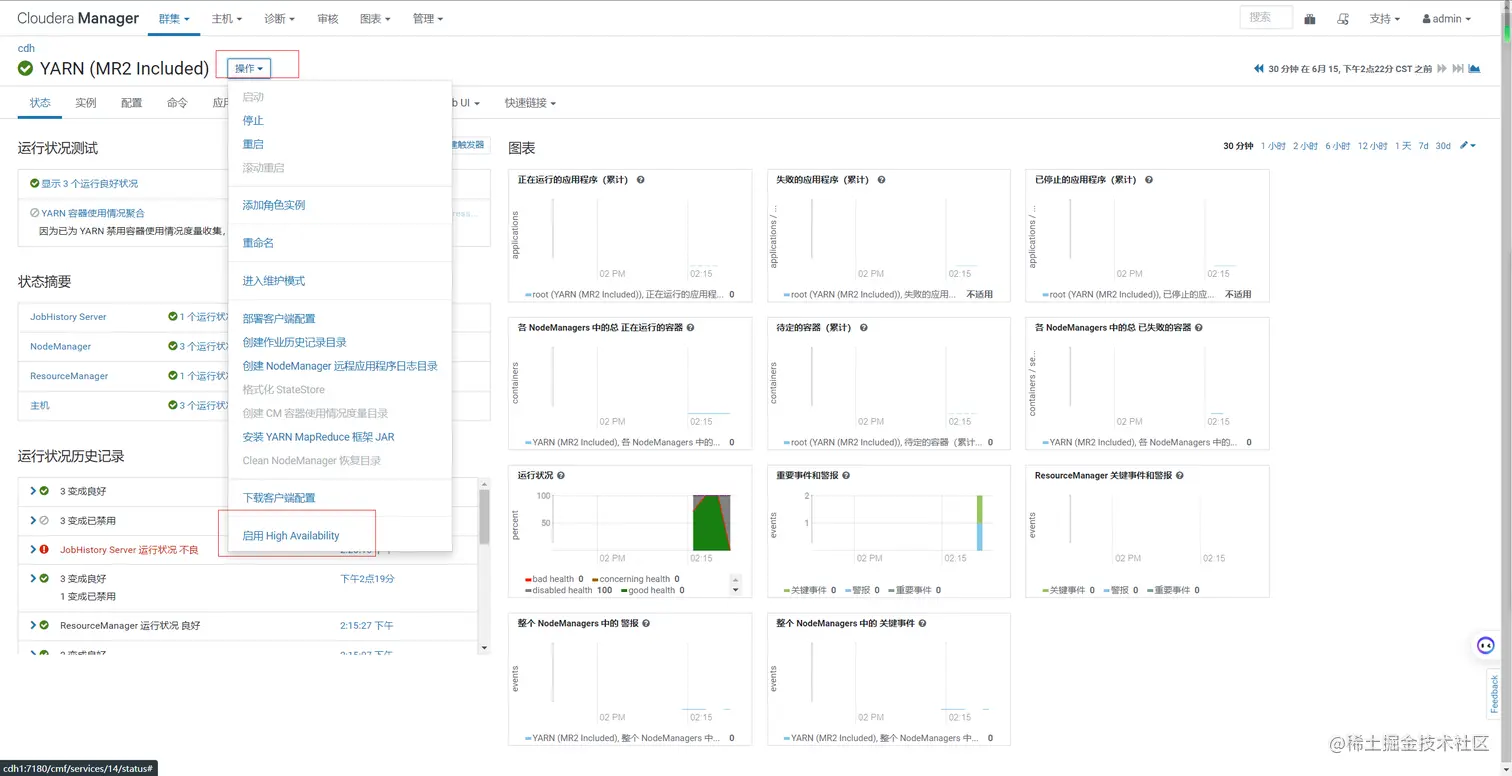Open the 诊断 dropdown menu

[x=279, y=19]
